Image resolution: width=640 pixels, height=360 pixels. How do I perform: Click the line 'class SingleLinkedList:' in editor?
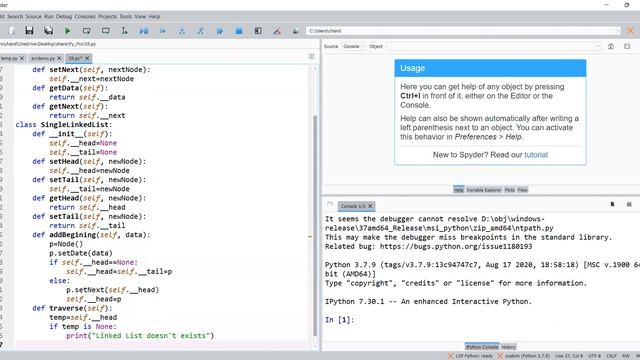[x=64, y=124]
